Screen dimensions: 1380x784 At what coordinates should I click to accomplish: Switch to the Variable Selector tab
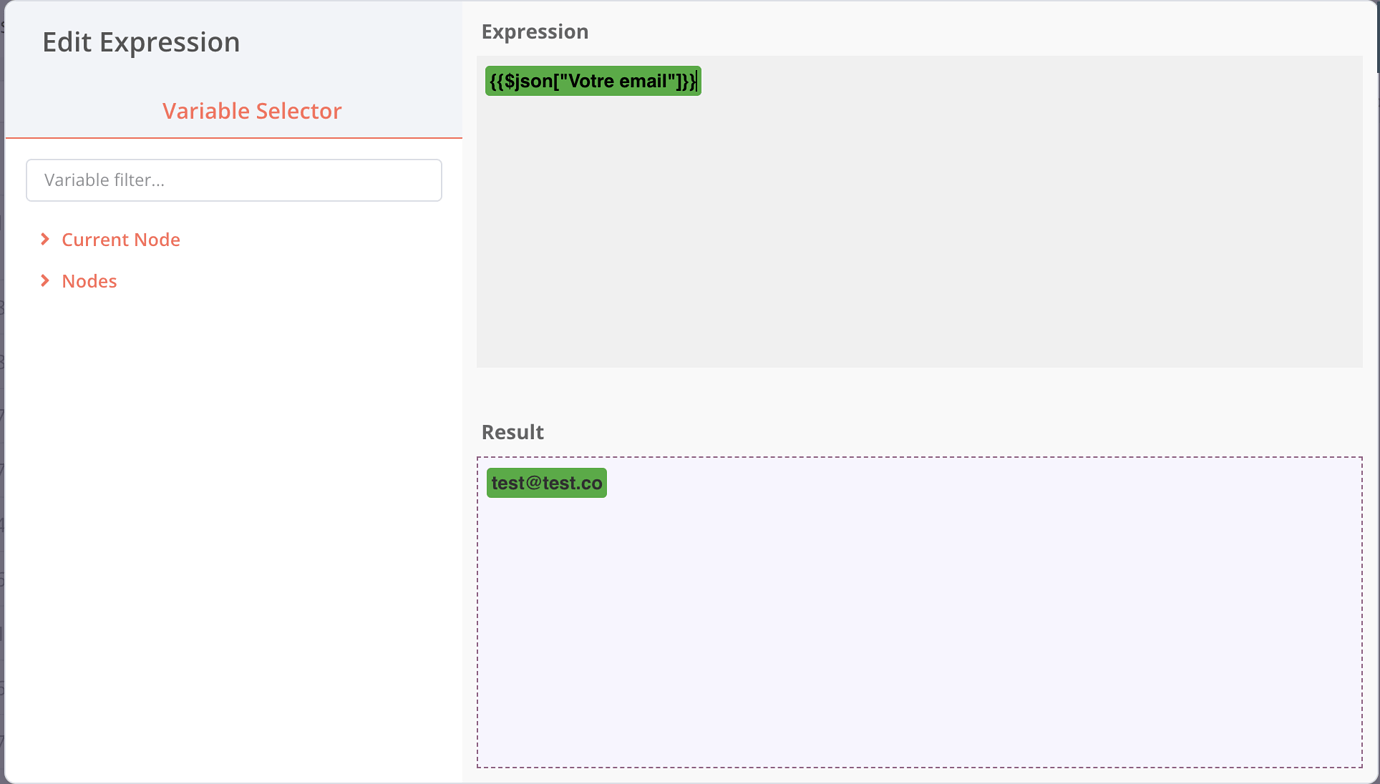252,111
